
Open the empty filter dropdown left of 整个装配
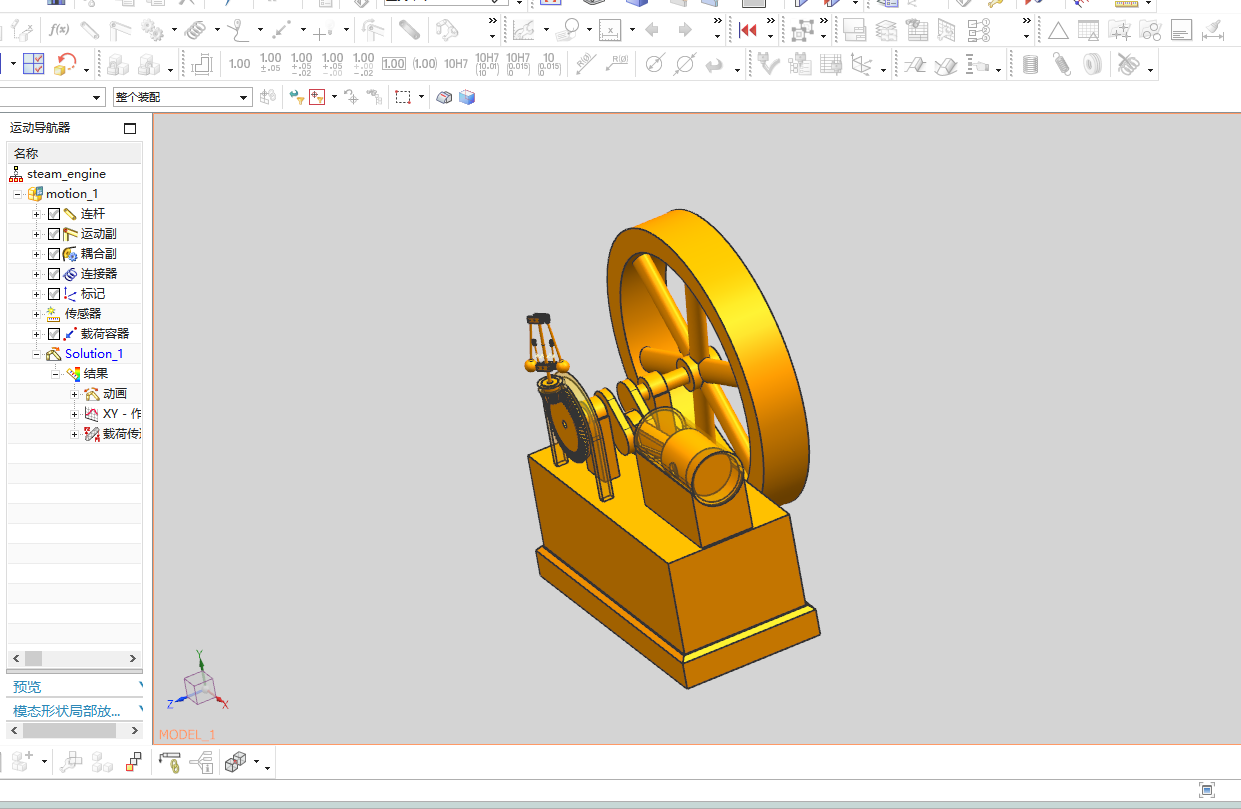point(97,97)
